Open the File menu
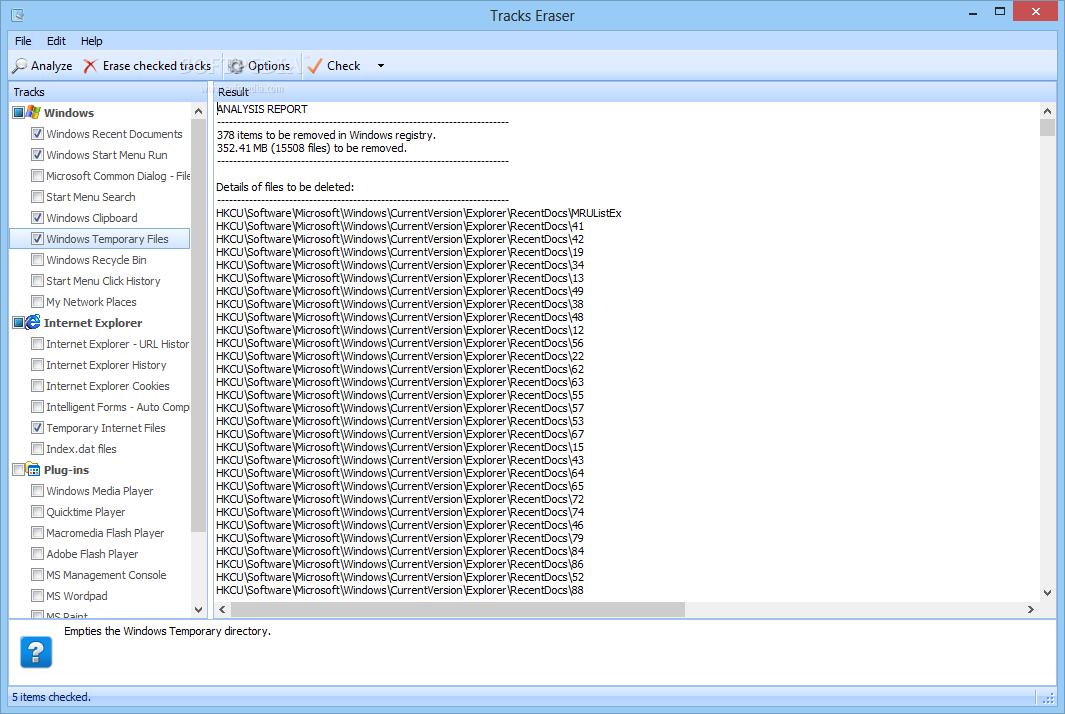The image size is (1065, 714). tap(23, 41)
